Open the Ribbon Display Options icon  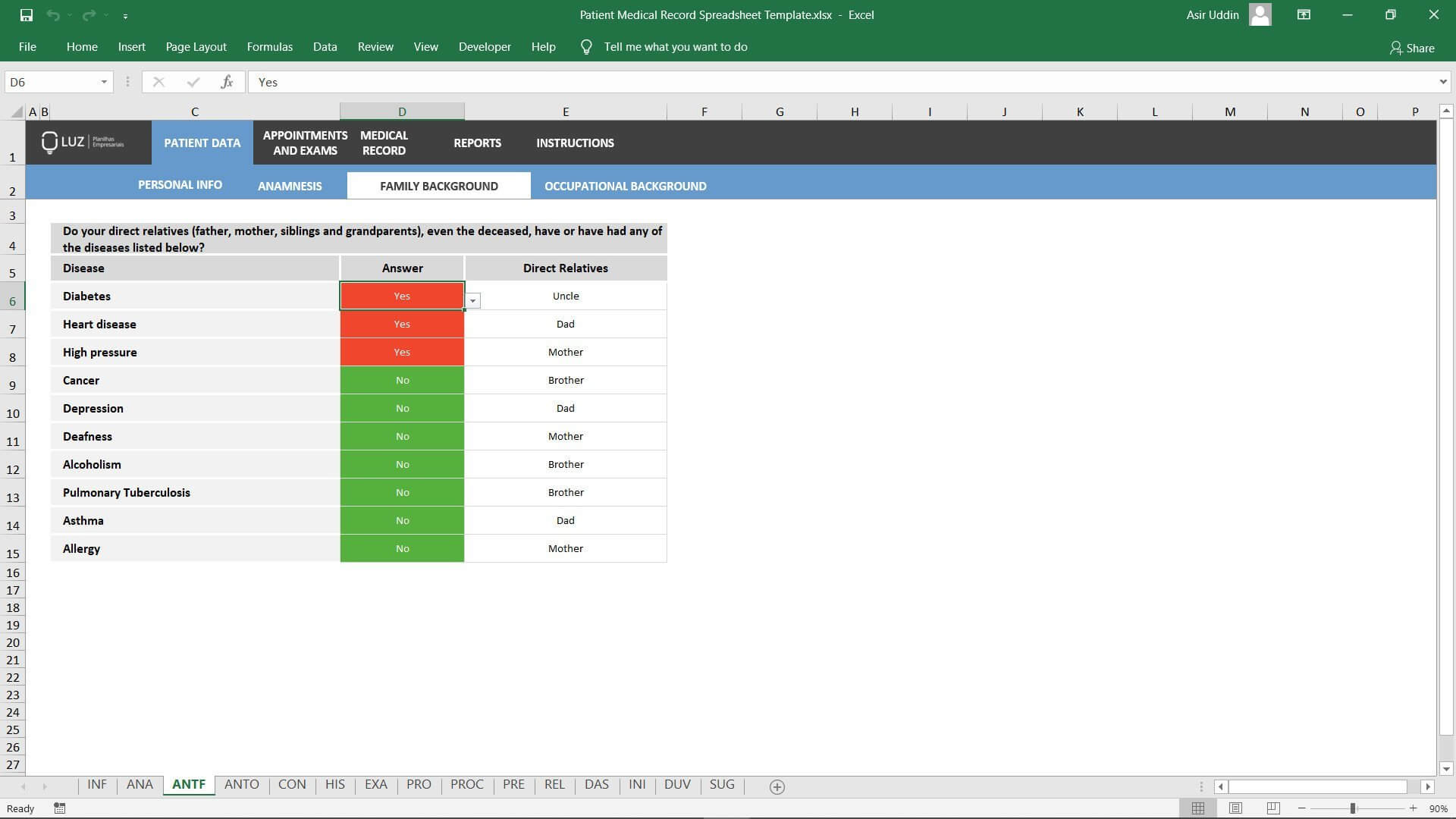(x=1304, y=14)
